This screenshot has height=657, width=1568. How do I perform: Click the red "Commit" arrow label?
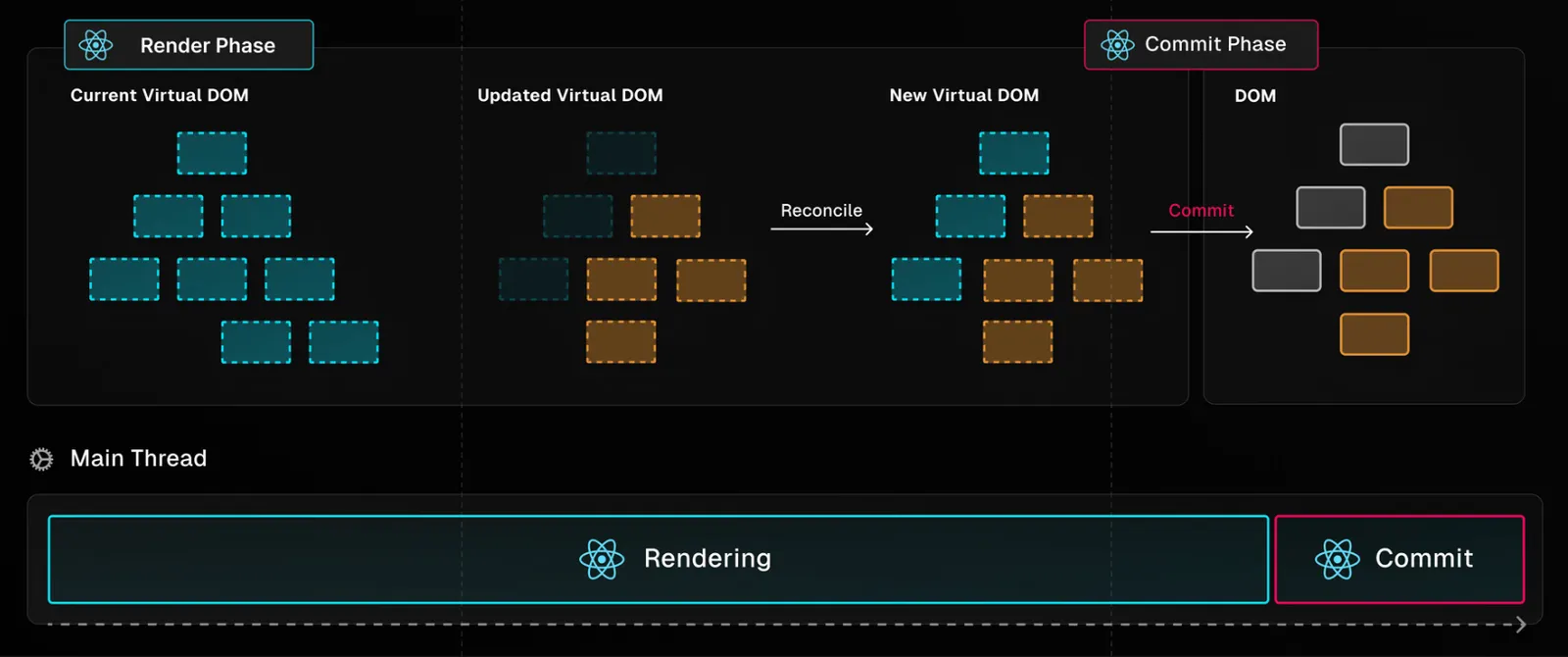pos(1200,211)
